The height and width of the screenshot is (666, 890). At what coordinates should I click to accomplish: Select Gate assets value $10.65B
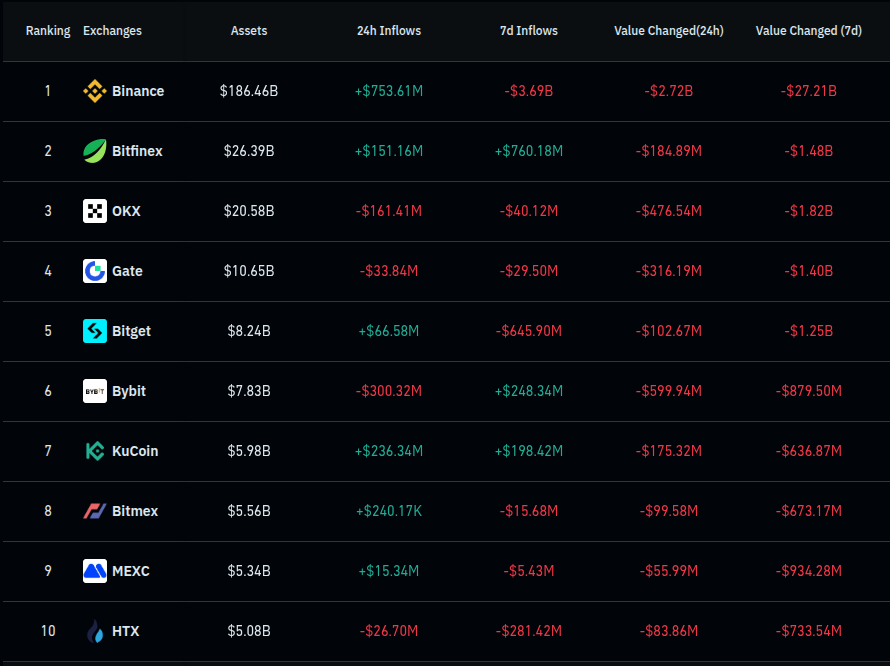click(249, 271)
